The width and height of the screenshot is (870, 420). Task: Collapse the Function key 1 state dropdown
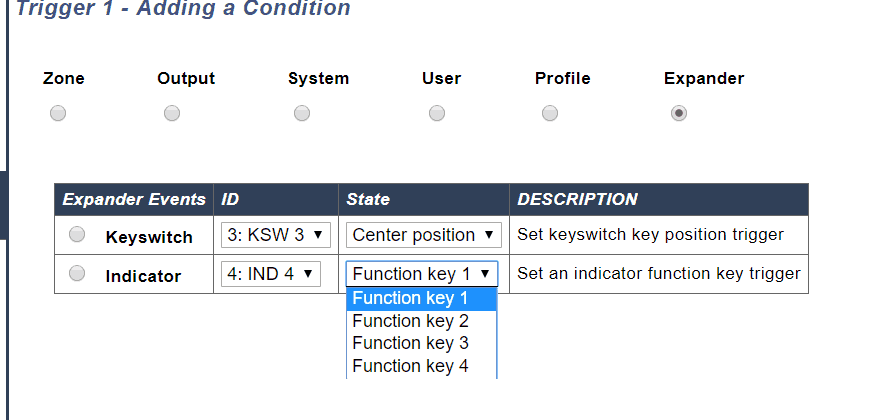pyautogui.click(x=421, y=274)
